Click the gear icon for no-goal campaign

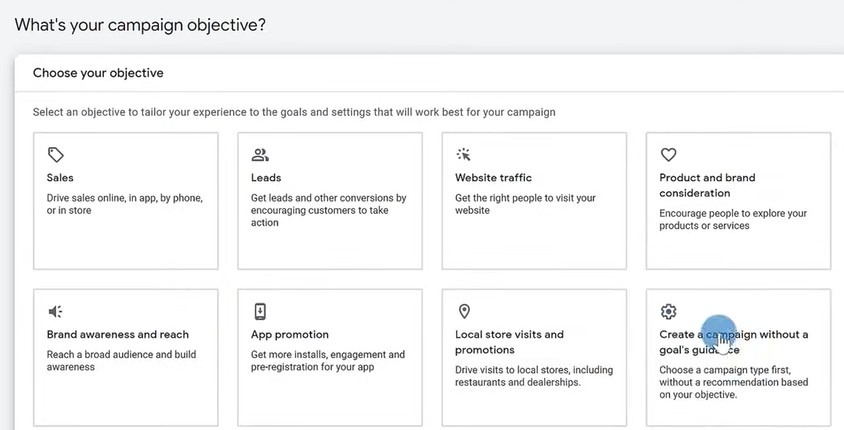pos(669,311)
